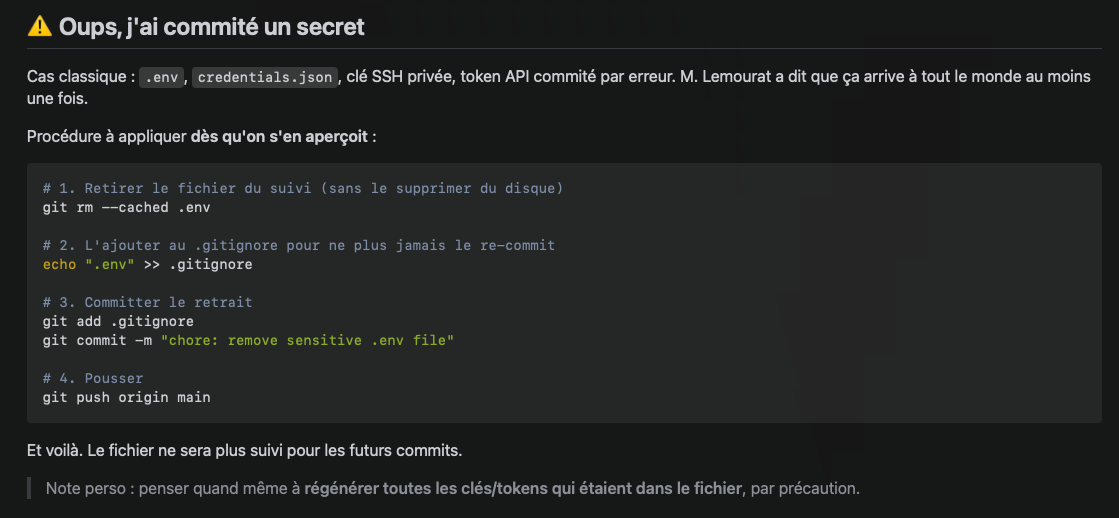Click the inline code "credentials.json" badge
The image size is (1119, 518).
pyautogui.click(x=265, y=77)
